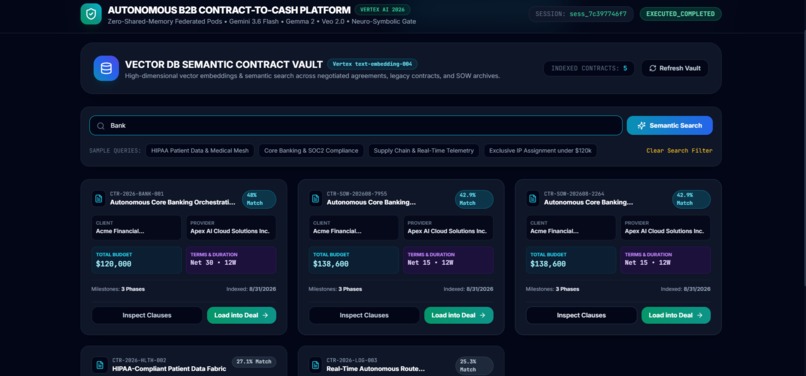This screenshot has width=806, height=376.
Task: Click Vertex text-embedding-004 badge
Action: (x=372, y=64)
